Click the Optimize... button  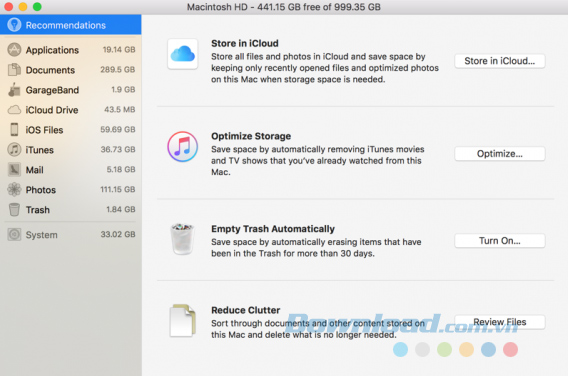[500, 154]
